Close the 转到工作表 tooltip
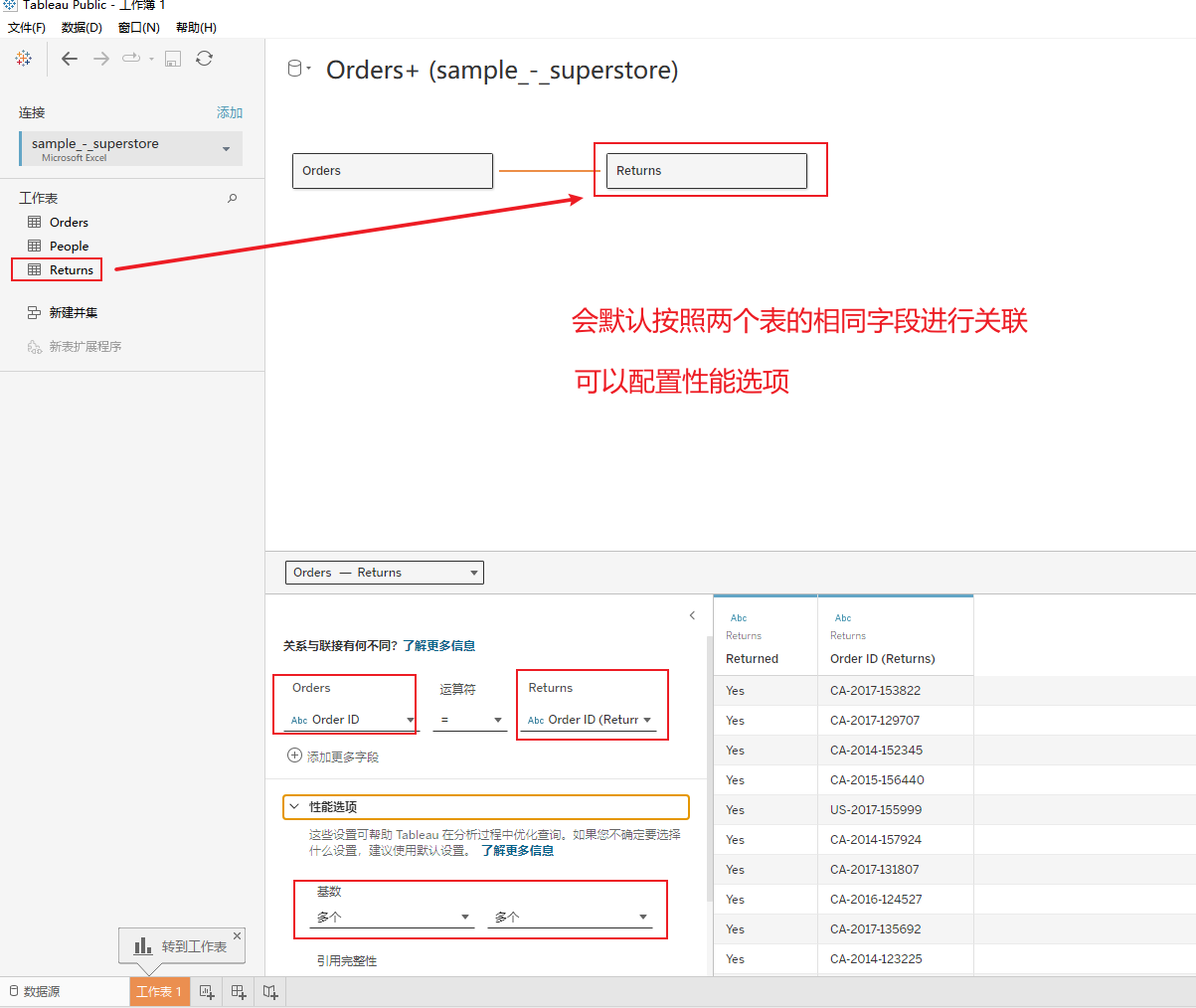 (238, 935)
